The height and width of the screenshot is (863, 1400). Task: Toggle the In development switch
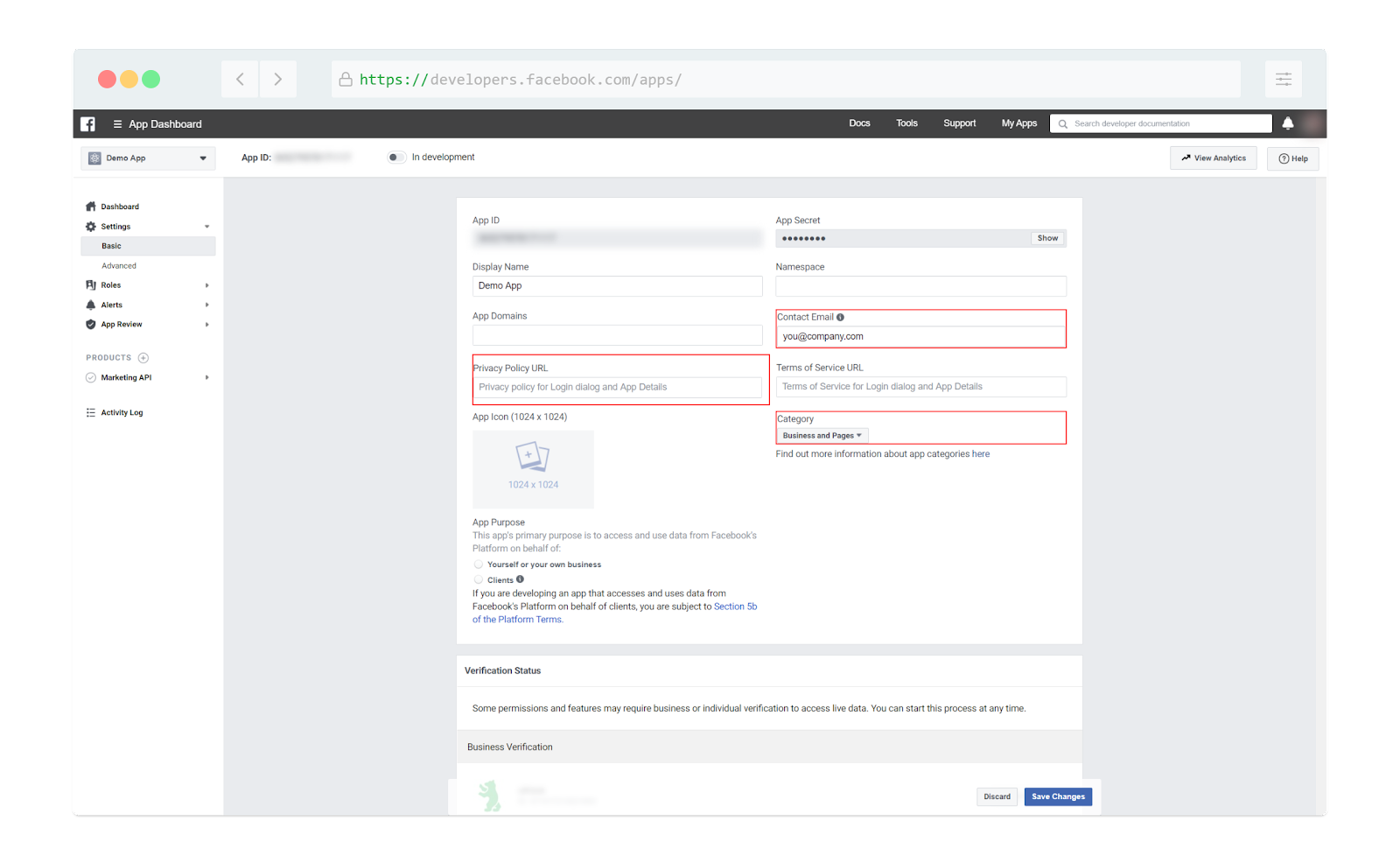[396, 158]
